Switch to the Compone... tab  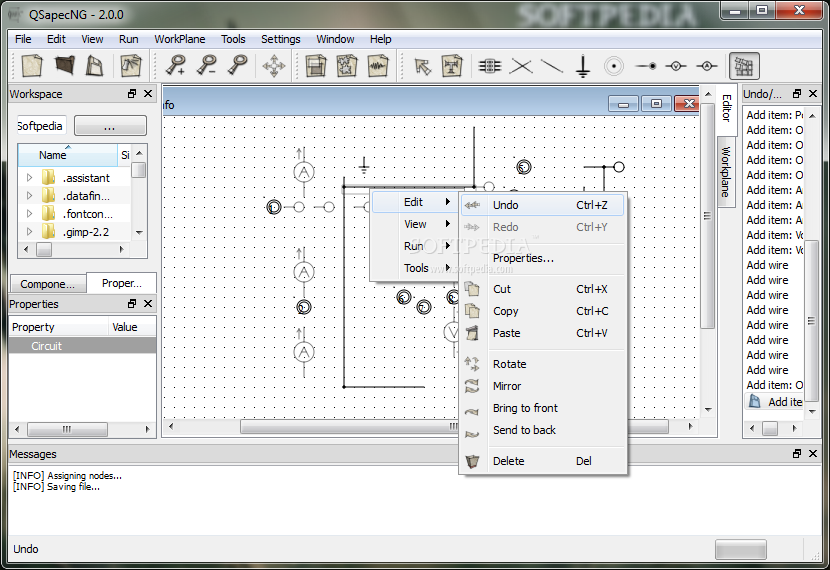tap(48, 284)
